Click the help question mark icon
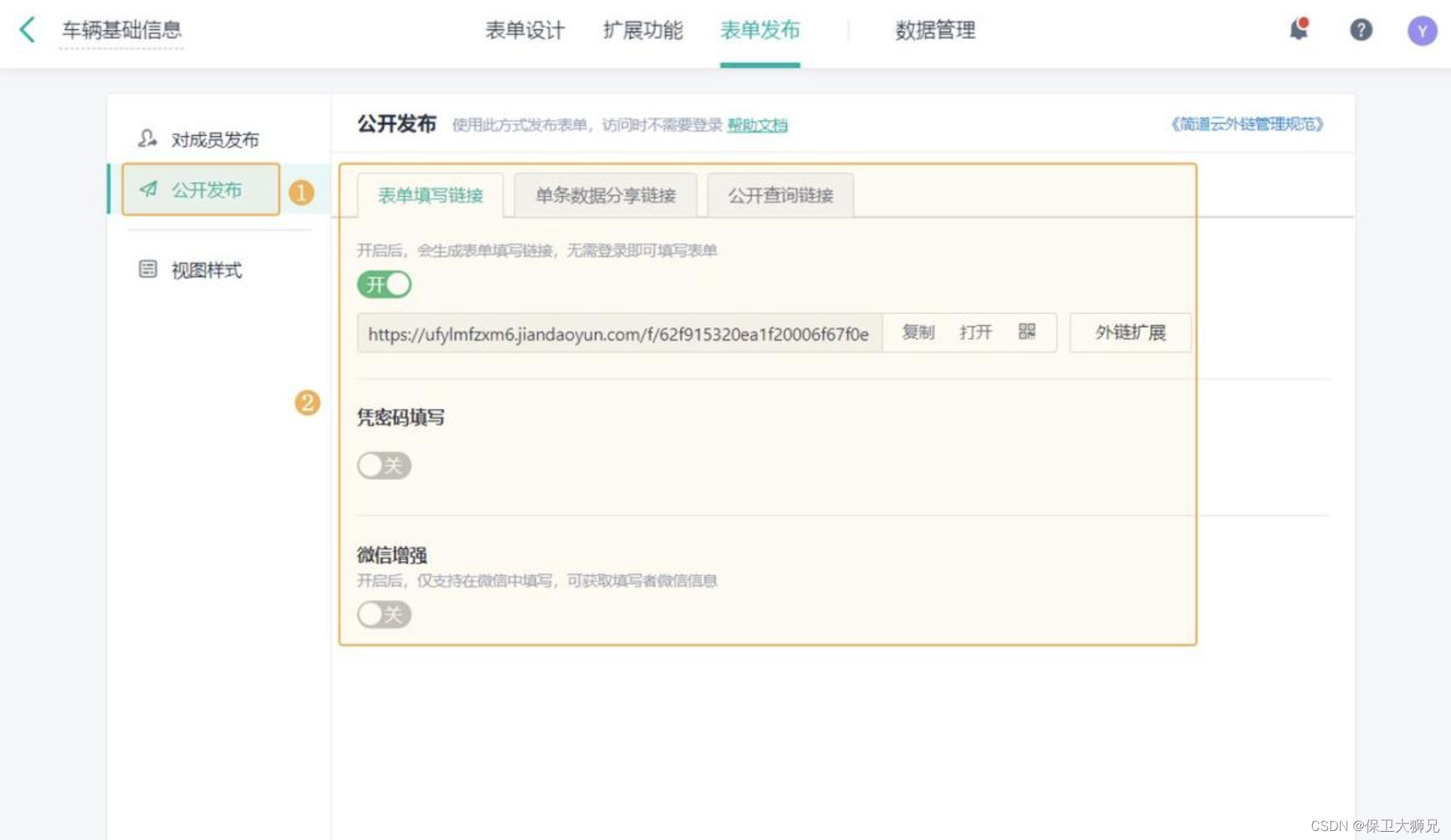The height and width of the screenshot is (840, 1451). (x=1361, y=30)
